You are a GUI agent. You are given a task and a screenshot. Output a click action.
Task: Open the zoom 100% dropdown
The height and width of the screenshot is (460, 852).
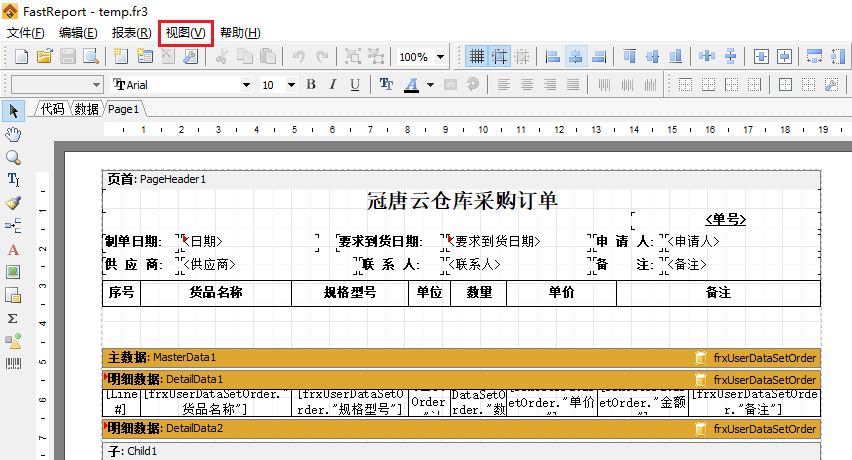440,56
